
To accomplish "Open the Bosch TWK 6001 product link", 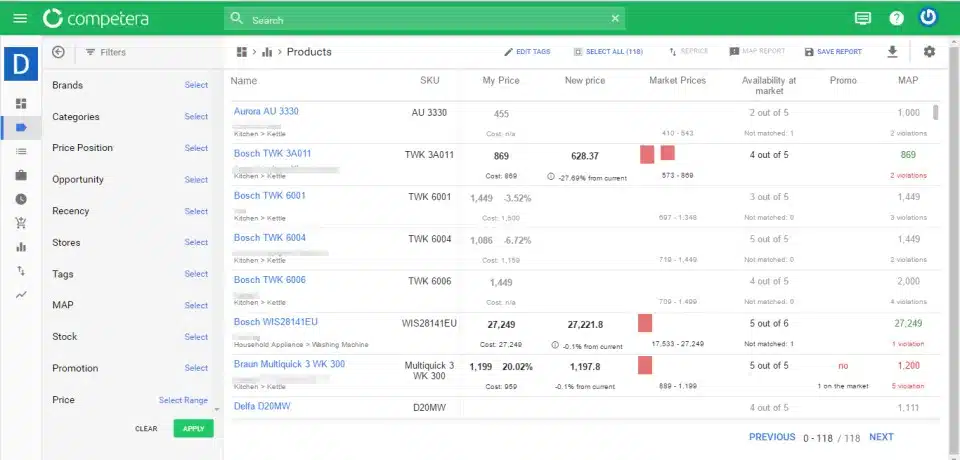I will [x=269, y=196].
